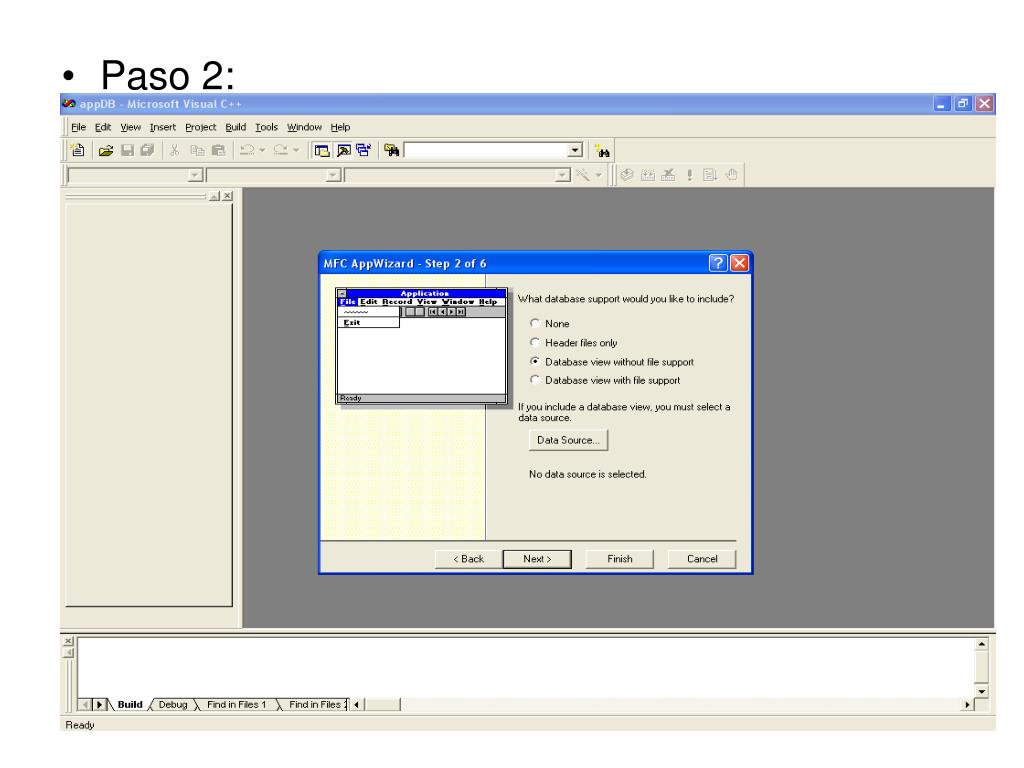1024x768 pixels.
Task: Click the Compile icon in build toolbar
Action: pos(627,175)
